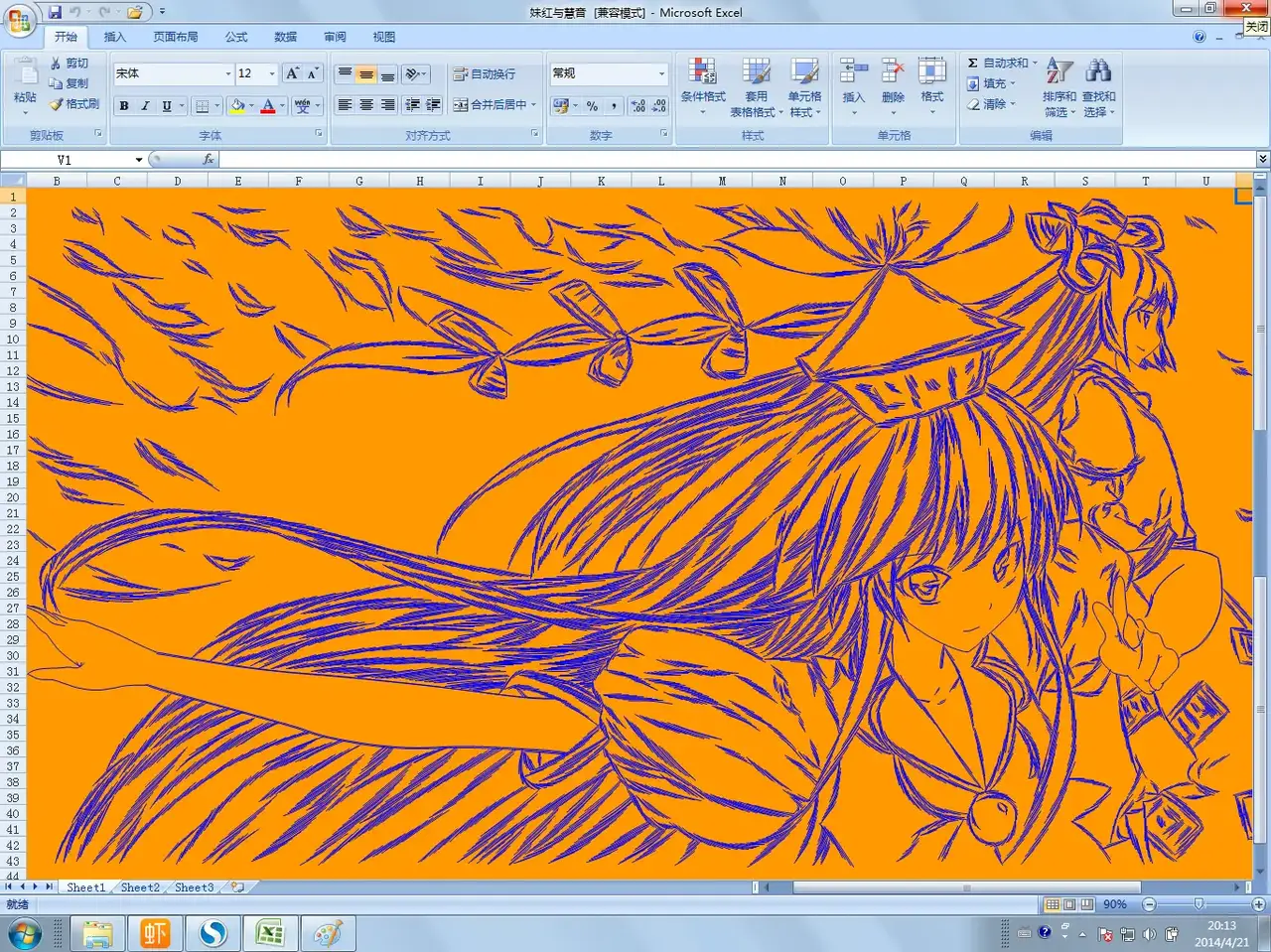Image resolution: width=1271 pixels, height=952 pixels.
Task: Expand the number format dropdown 常规
Action: [x=661, y=74]
